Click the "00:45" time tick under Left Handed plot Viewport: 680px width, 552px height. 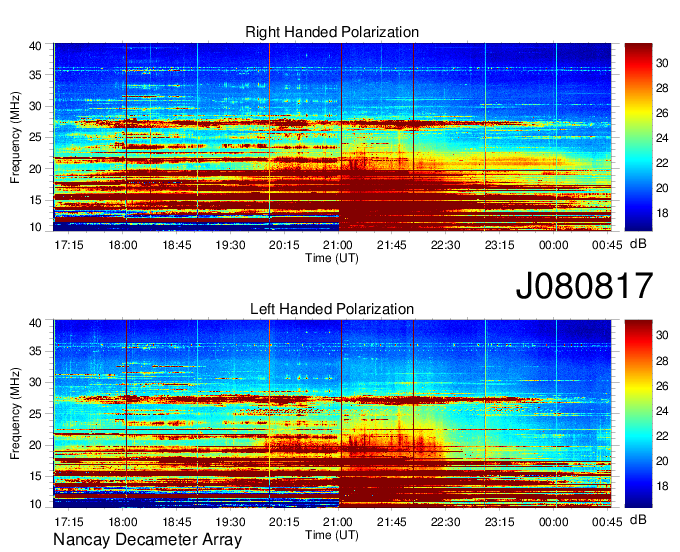pos(607,521)
